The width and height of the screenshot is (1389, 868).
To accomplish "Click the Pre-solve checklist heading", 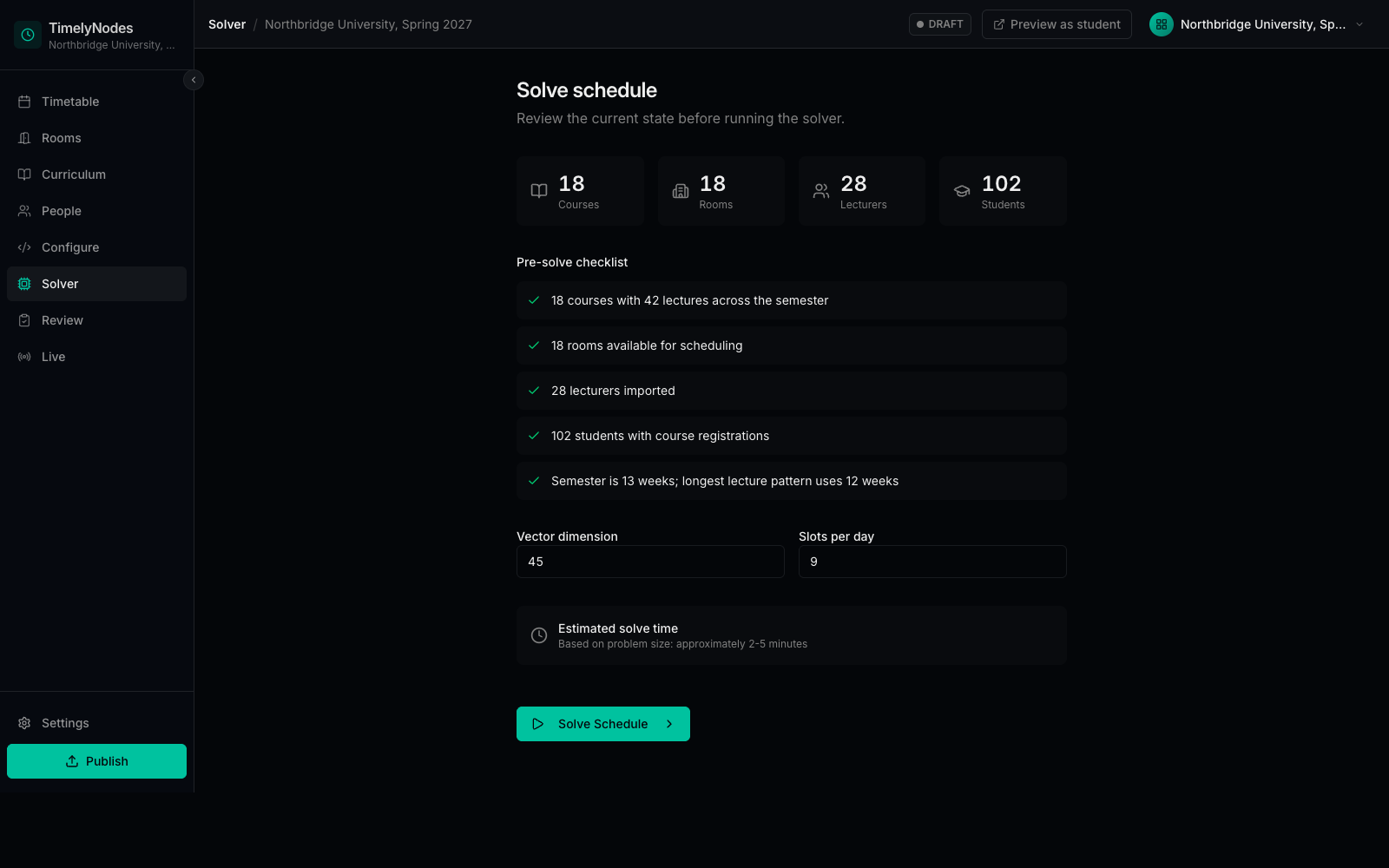I will (572, 262).
